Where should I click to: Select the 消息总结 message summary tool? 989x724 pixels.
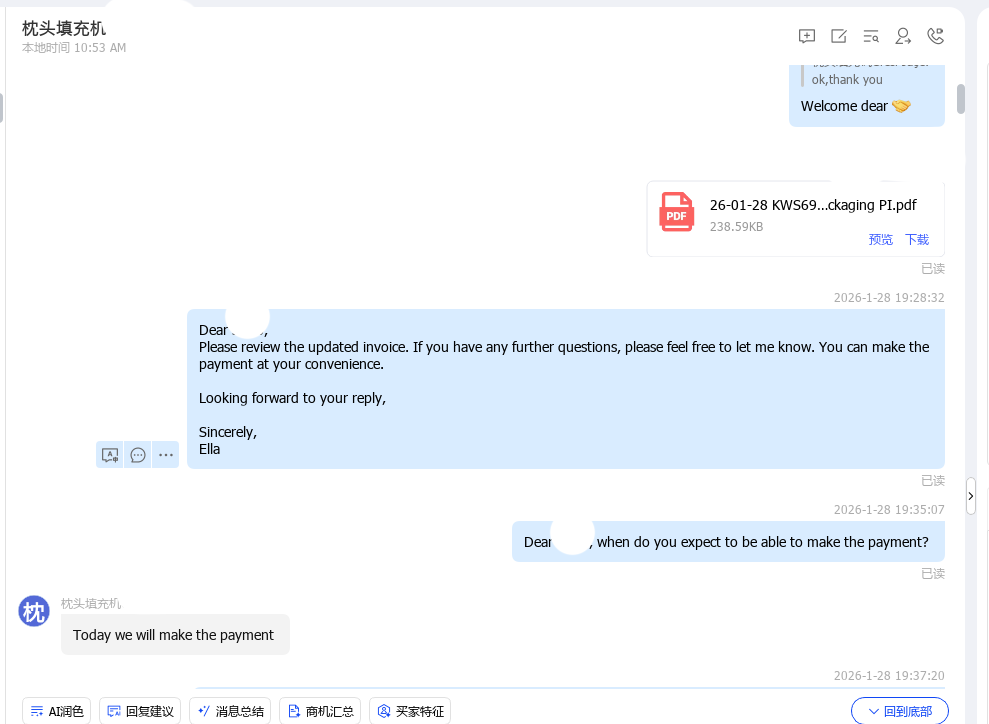click(230, 711)
